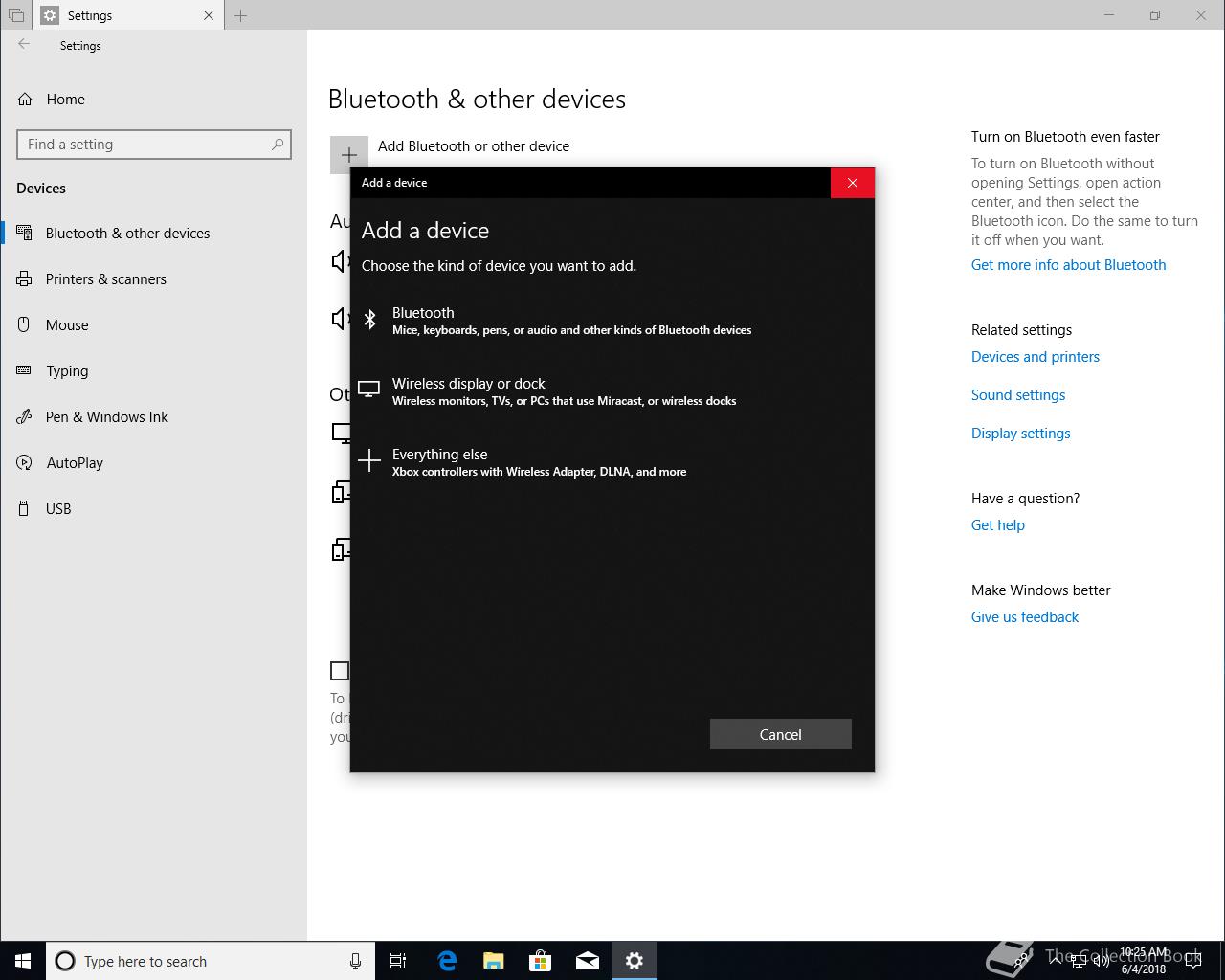Click the Everything else plus icon
This screenshot has height=980, width=1225.
tap(369, 461)
